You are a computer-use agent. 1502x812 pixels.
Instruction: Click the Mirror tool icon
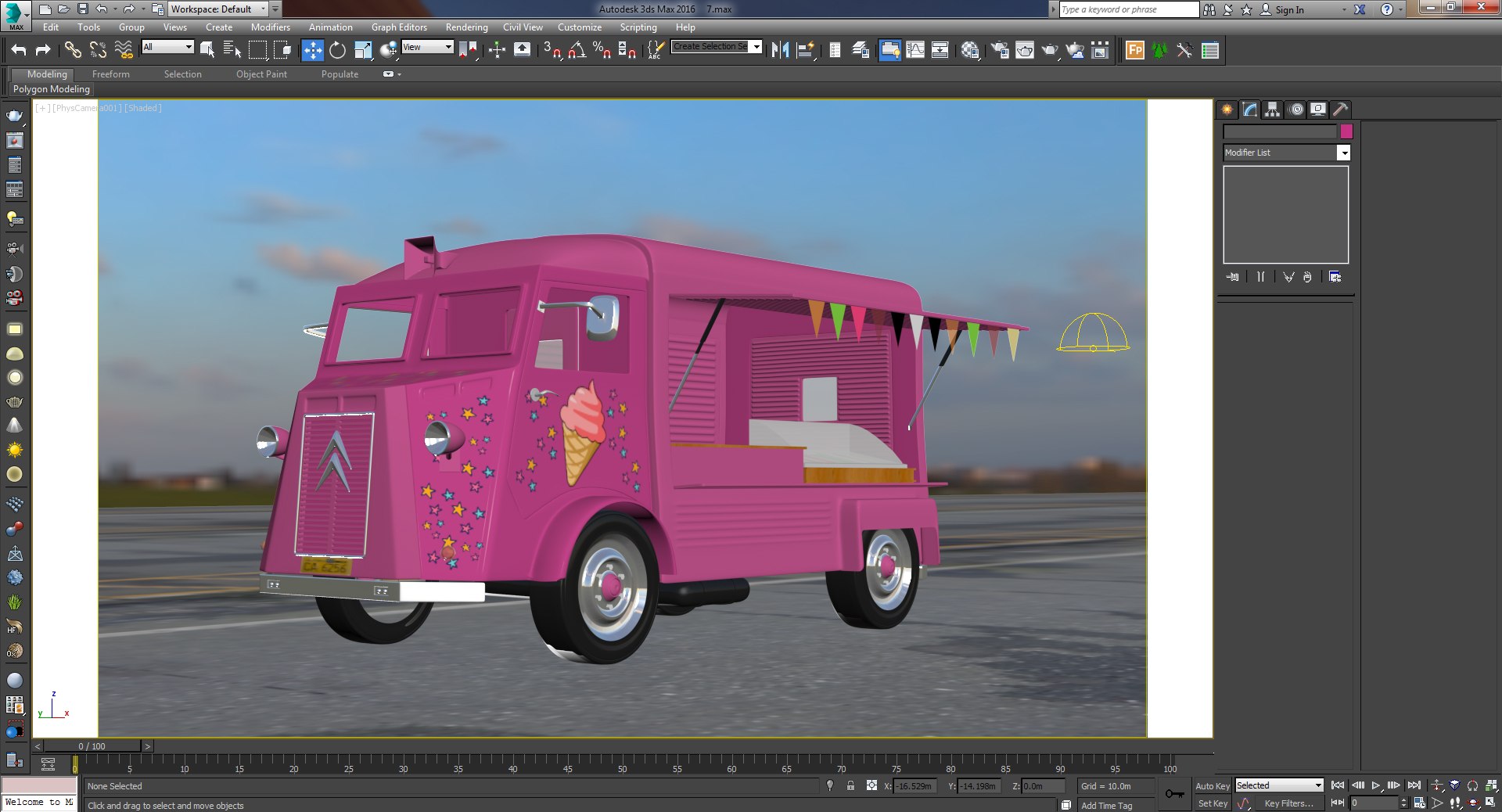click(x=780, y=50)
